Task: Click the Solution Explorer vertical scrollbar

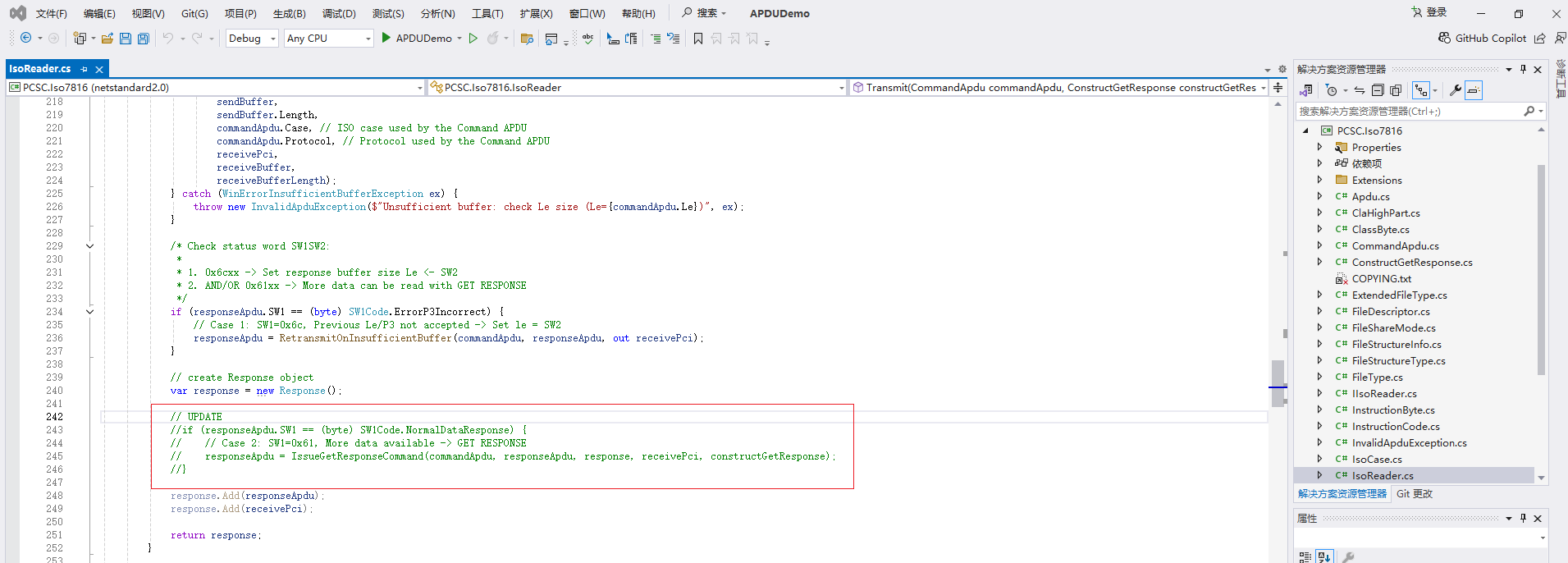Action: click(1541, 269)
